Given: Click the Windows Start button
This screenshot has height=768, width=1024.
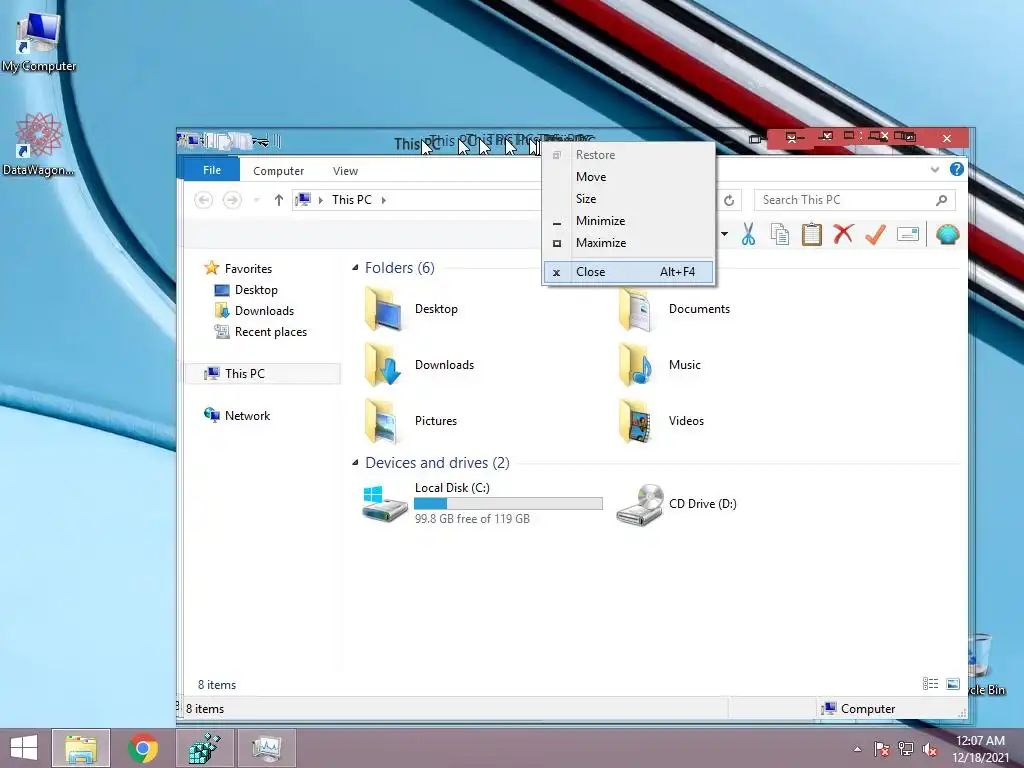Looking at the screenshot, I should click(24, 748).
